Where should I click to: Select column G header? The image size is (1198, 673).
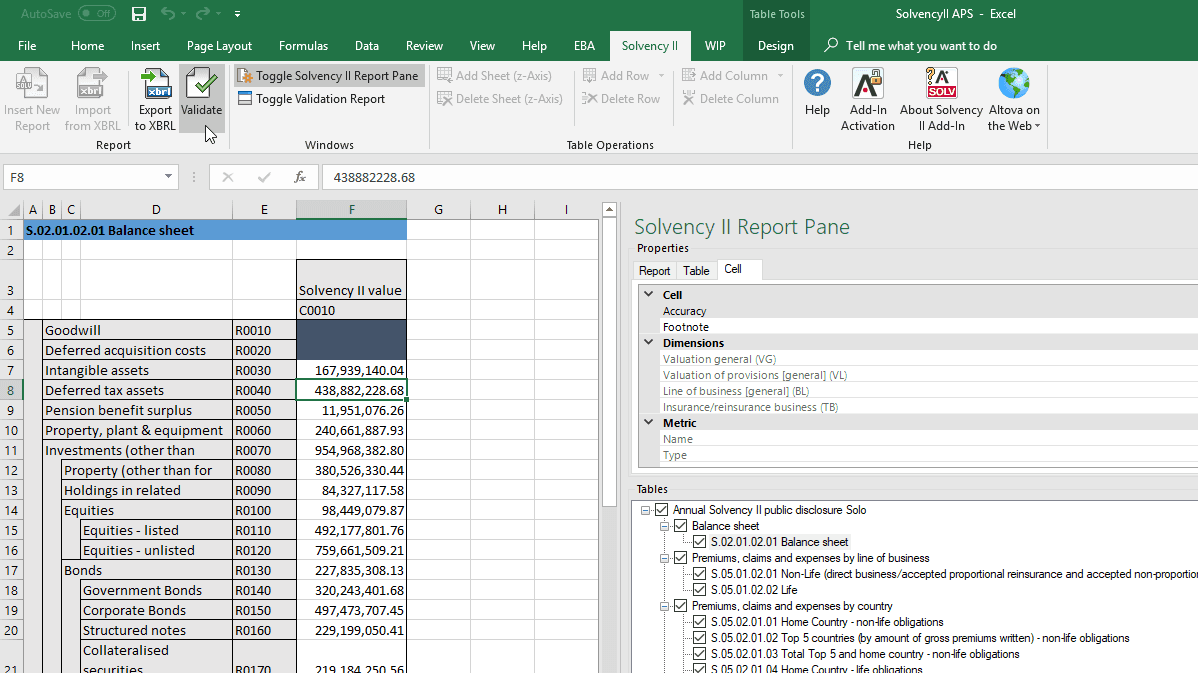point(439,209)
